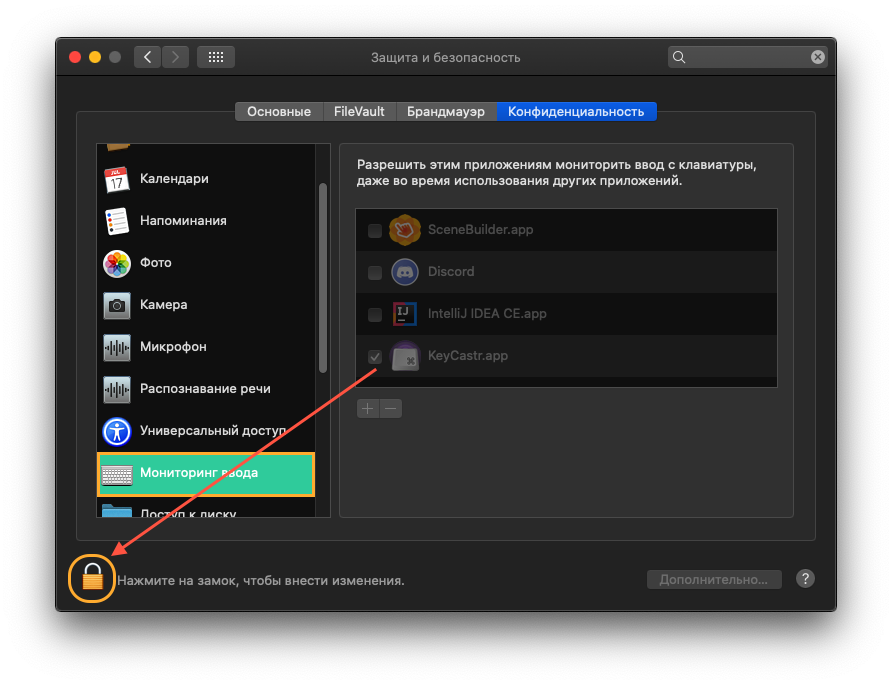Select the Мониторинг ввода row text

point(199,473)
